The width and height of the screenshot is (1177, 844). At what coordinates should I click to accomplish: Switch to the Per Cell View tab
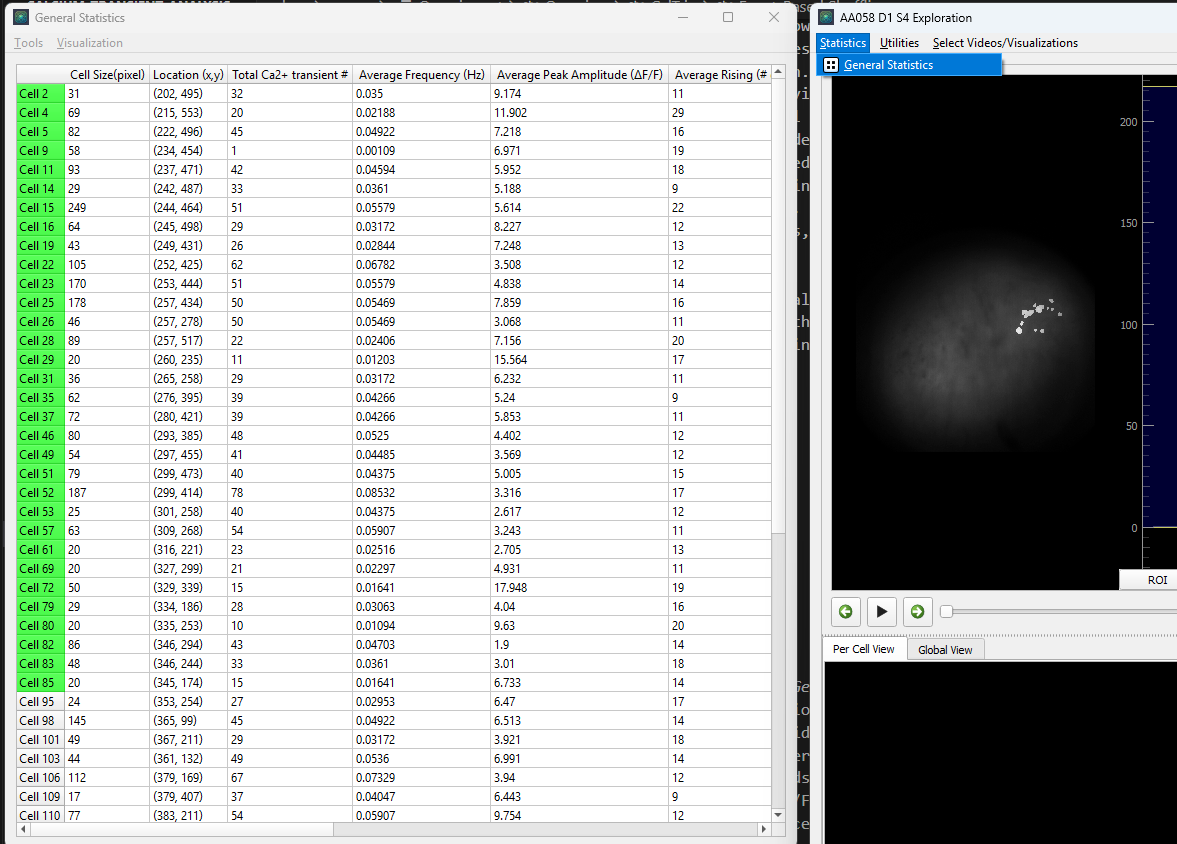click(864, 649)
